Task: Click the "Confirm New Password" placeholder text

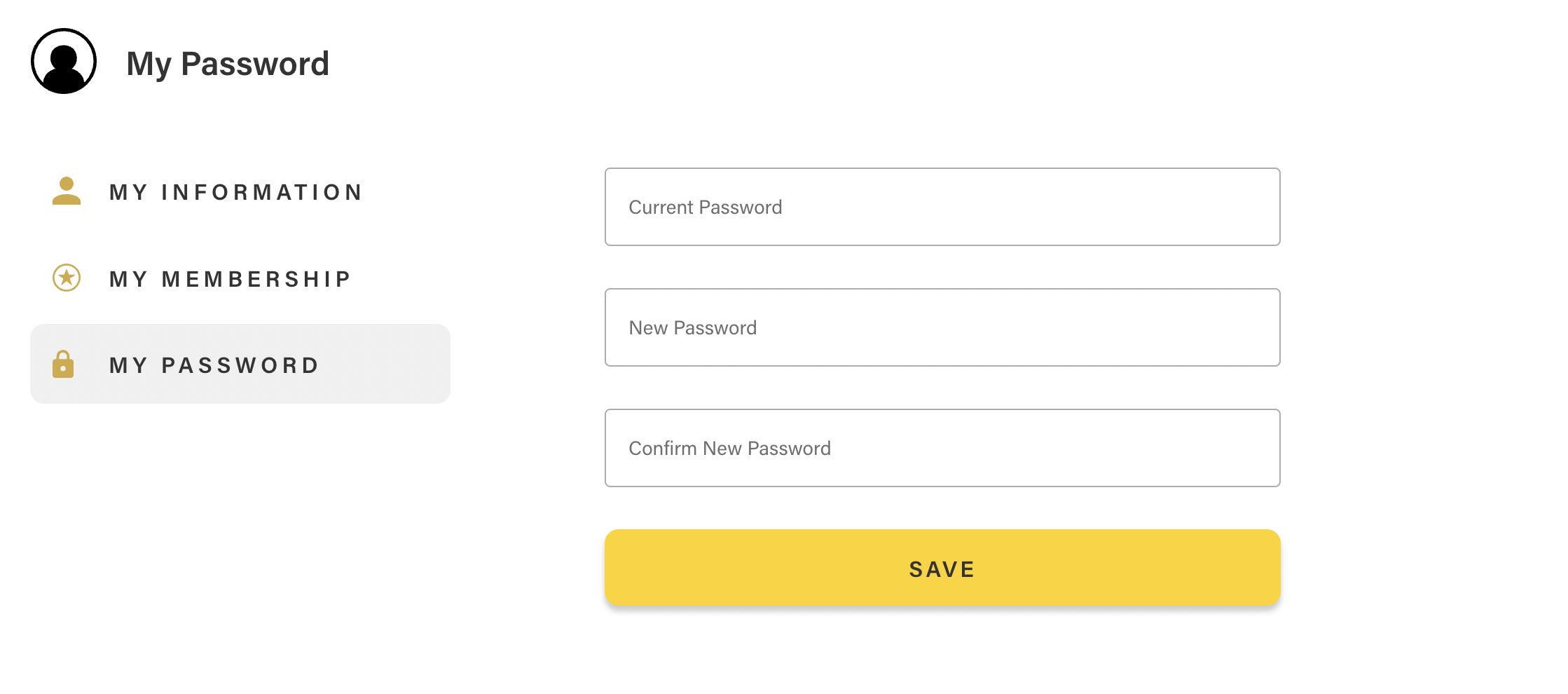Action: 730,449
